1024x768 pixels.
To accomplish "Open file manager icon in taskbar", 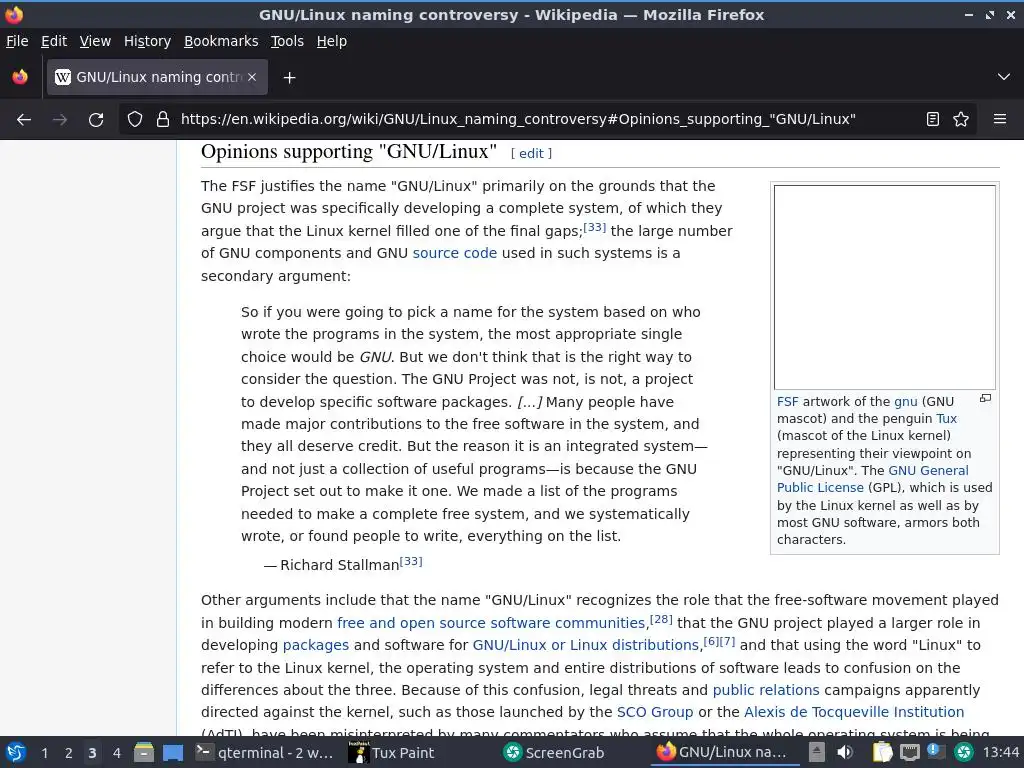I will (144, 752).
